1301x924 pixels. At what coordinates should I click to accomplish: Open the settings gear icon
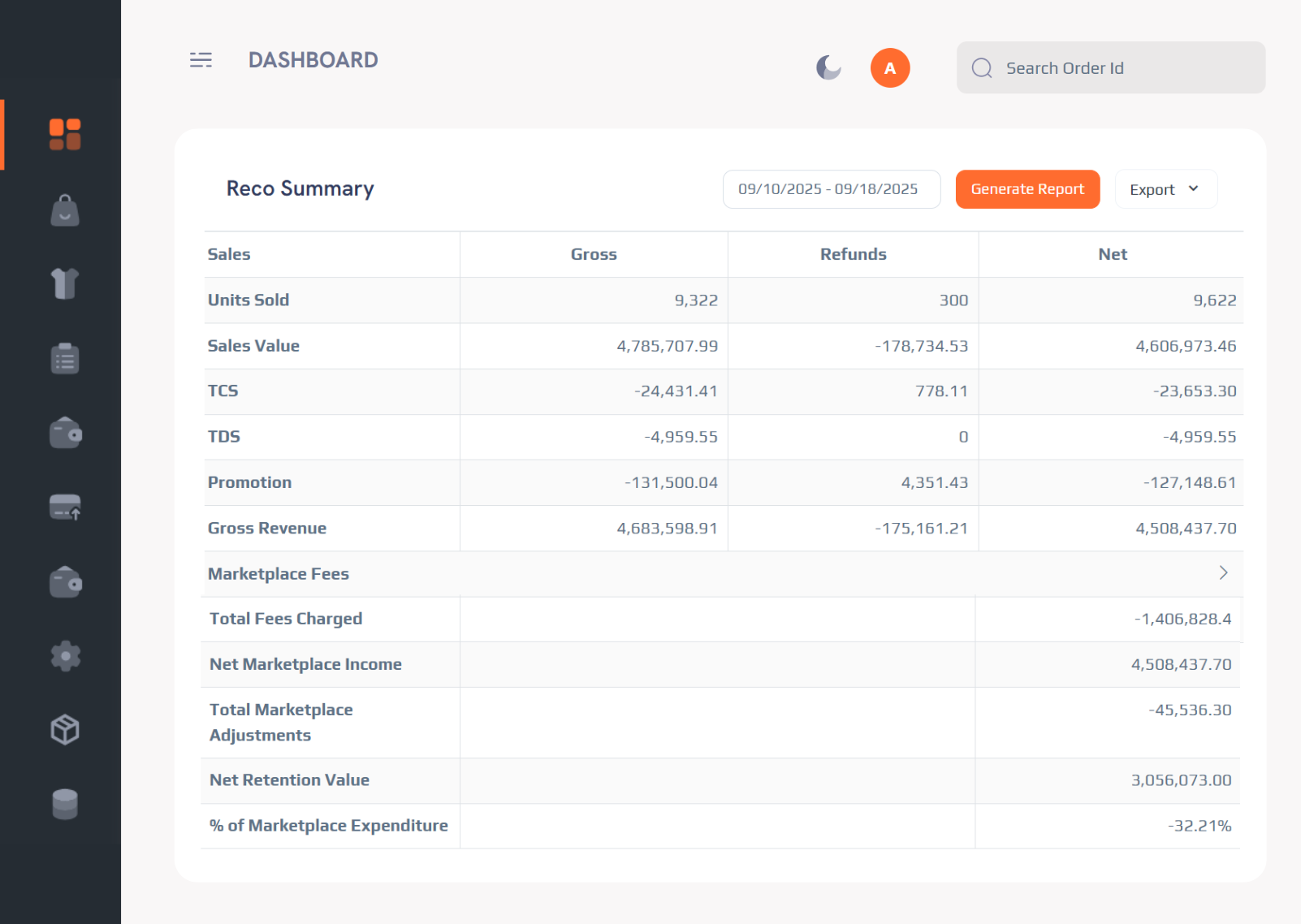tap(65, 656)
